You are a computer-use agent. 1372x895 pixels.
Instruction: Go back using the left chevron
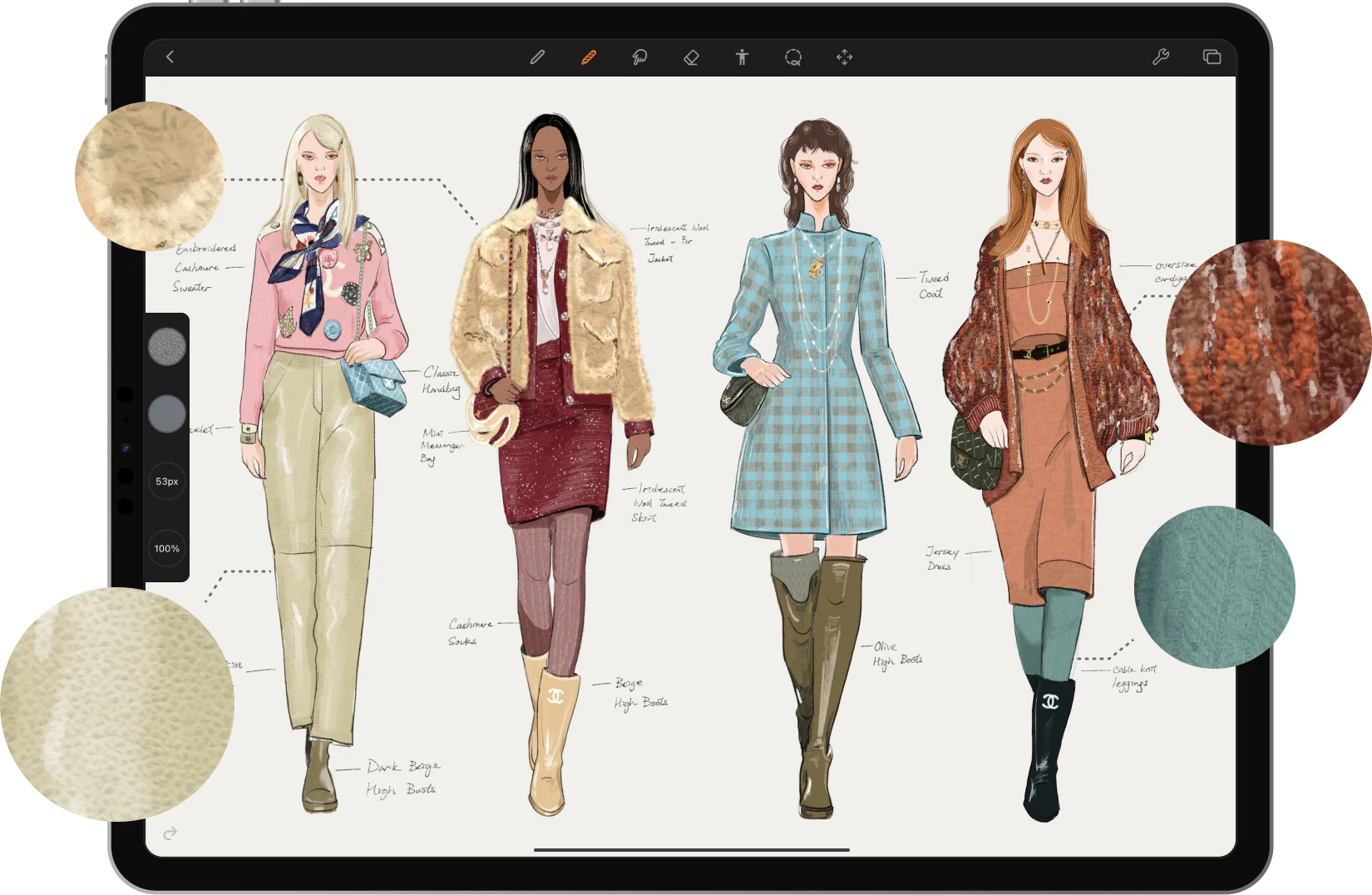(x=170, y=57)
